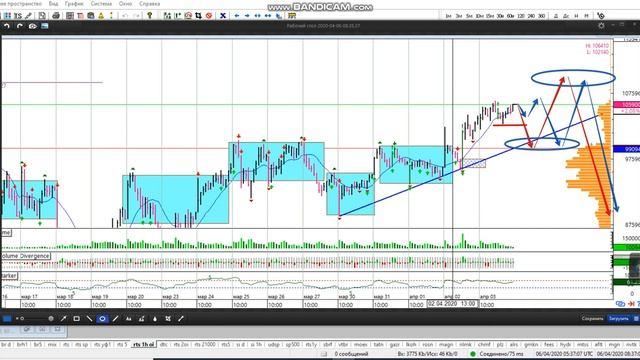Switch to the udsp tab
Screen dimensions: 640x360
273,344
